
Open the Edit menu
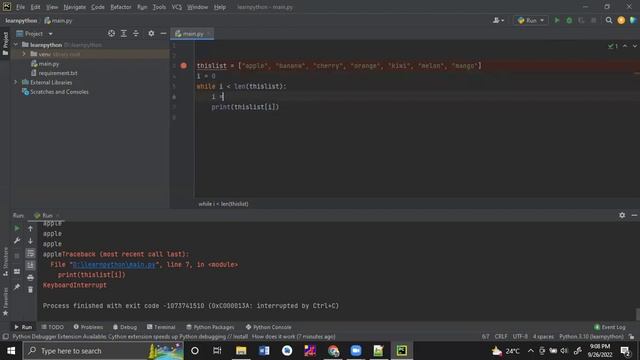coord(36,7)
